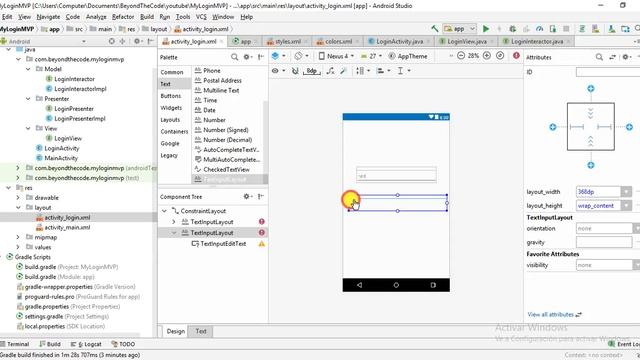Viewport: 640px width, 360px height.
Task: Open activity_main.xml in project tree
Action: click(67, 227)
